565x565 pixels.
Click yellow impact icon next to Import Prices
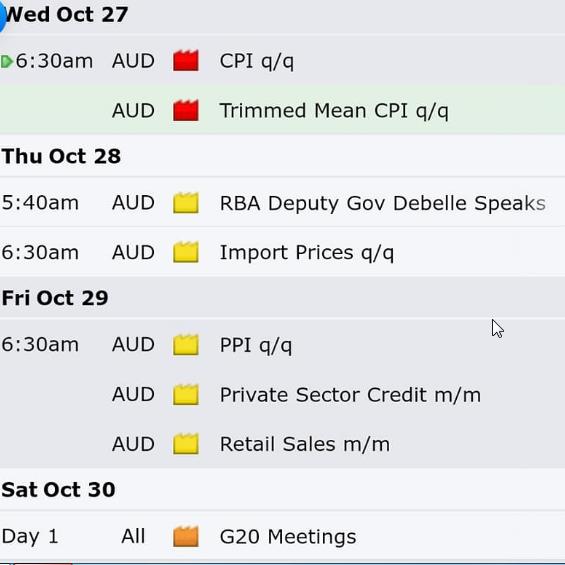pos(186,252)
